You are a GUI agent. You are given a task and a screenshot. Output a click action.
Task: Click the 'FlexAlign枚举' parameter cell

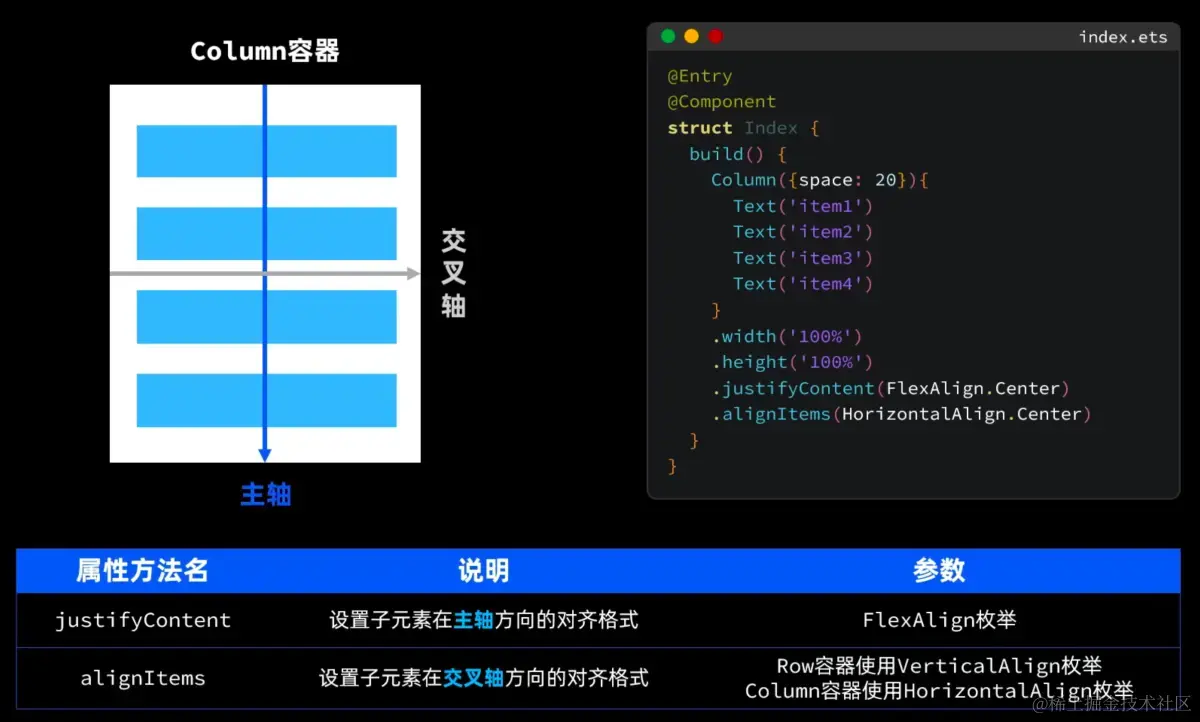point(939,621)
